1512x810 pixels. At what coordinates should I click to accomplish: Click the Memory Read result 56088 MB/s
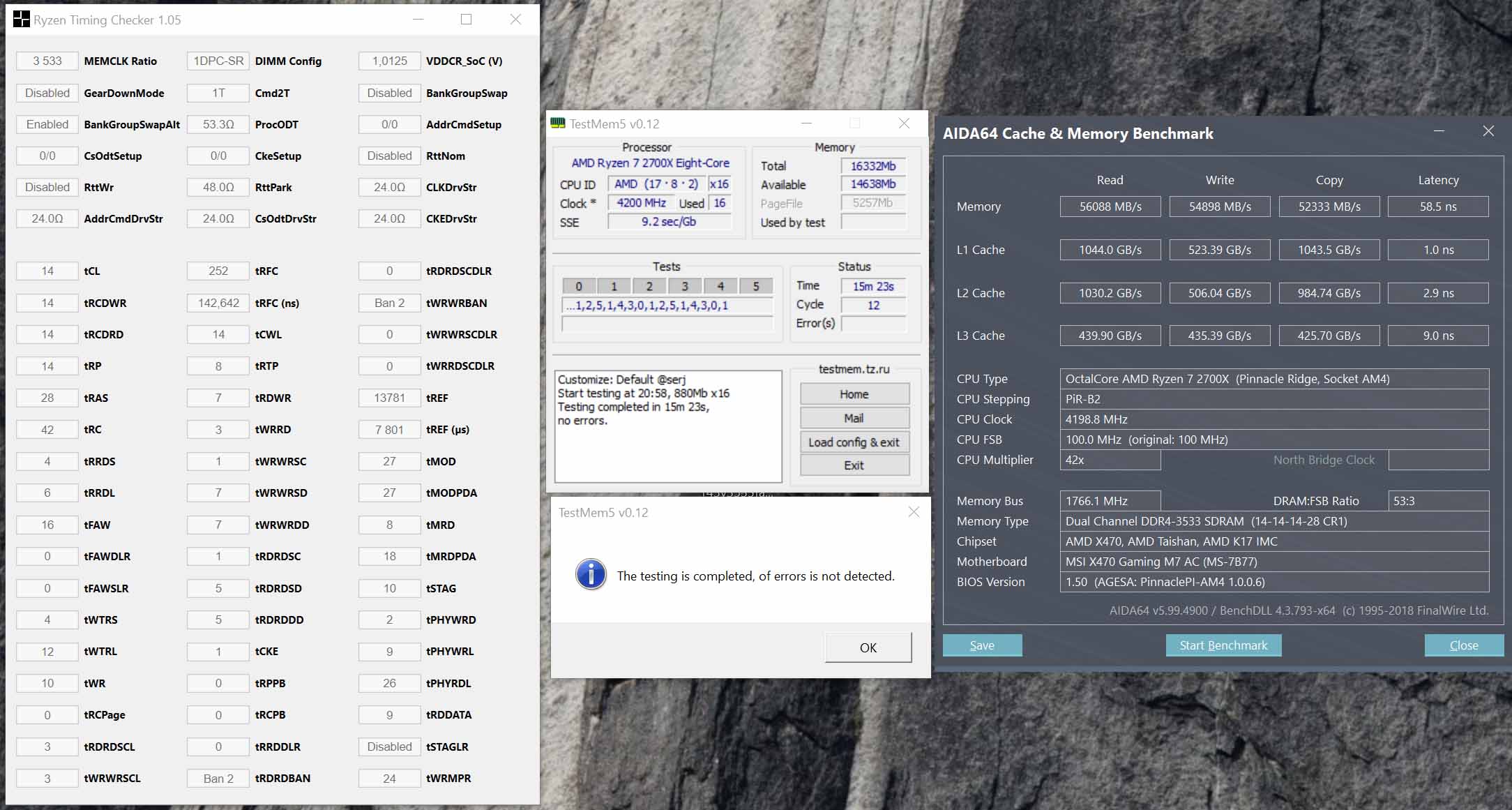[x=1110, y=207]
